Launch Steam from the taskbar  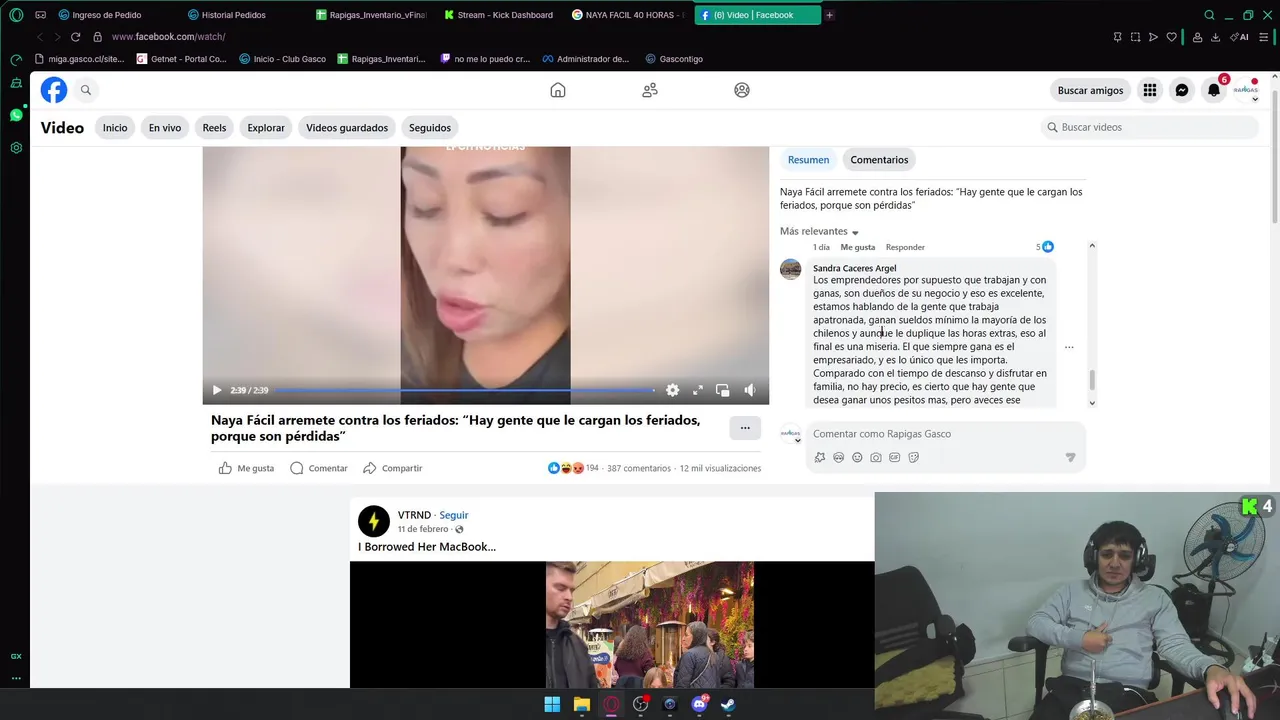(729, 704)
